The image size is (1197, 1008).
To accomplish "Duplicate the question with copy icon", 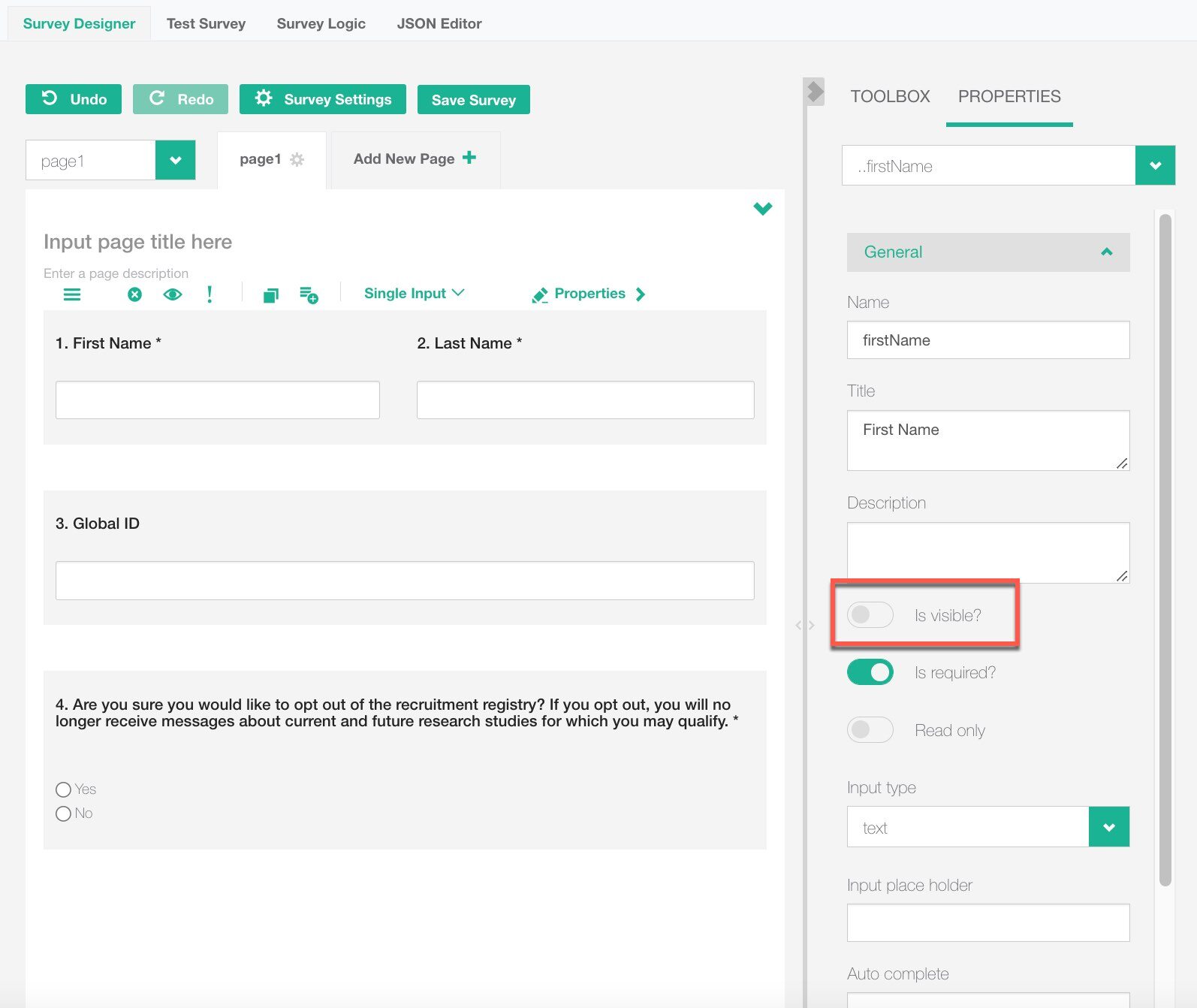I will point(271,295).
